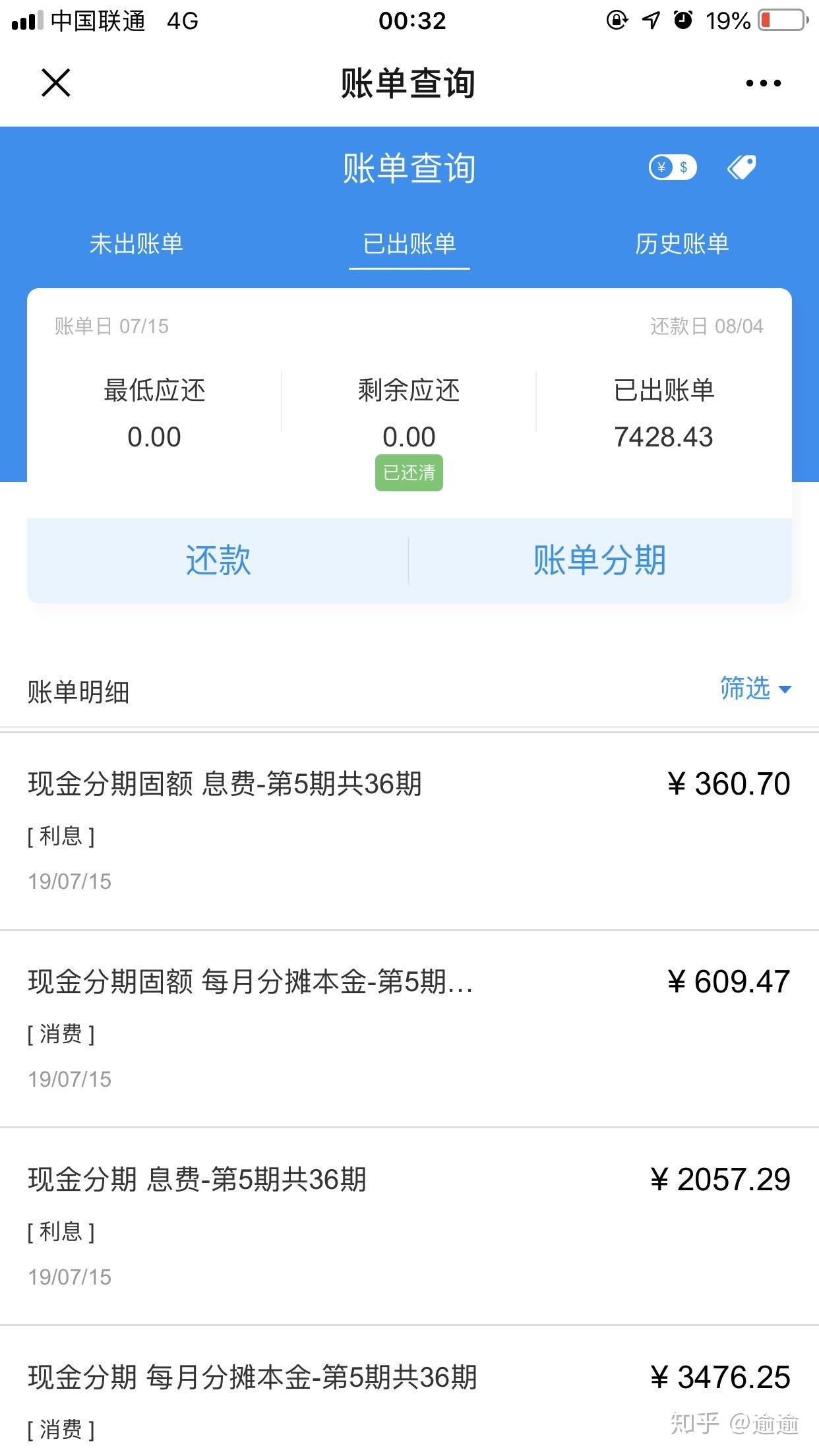
Task: Tap the price tag icon
Action: [x=742, y=167]
